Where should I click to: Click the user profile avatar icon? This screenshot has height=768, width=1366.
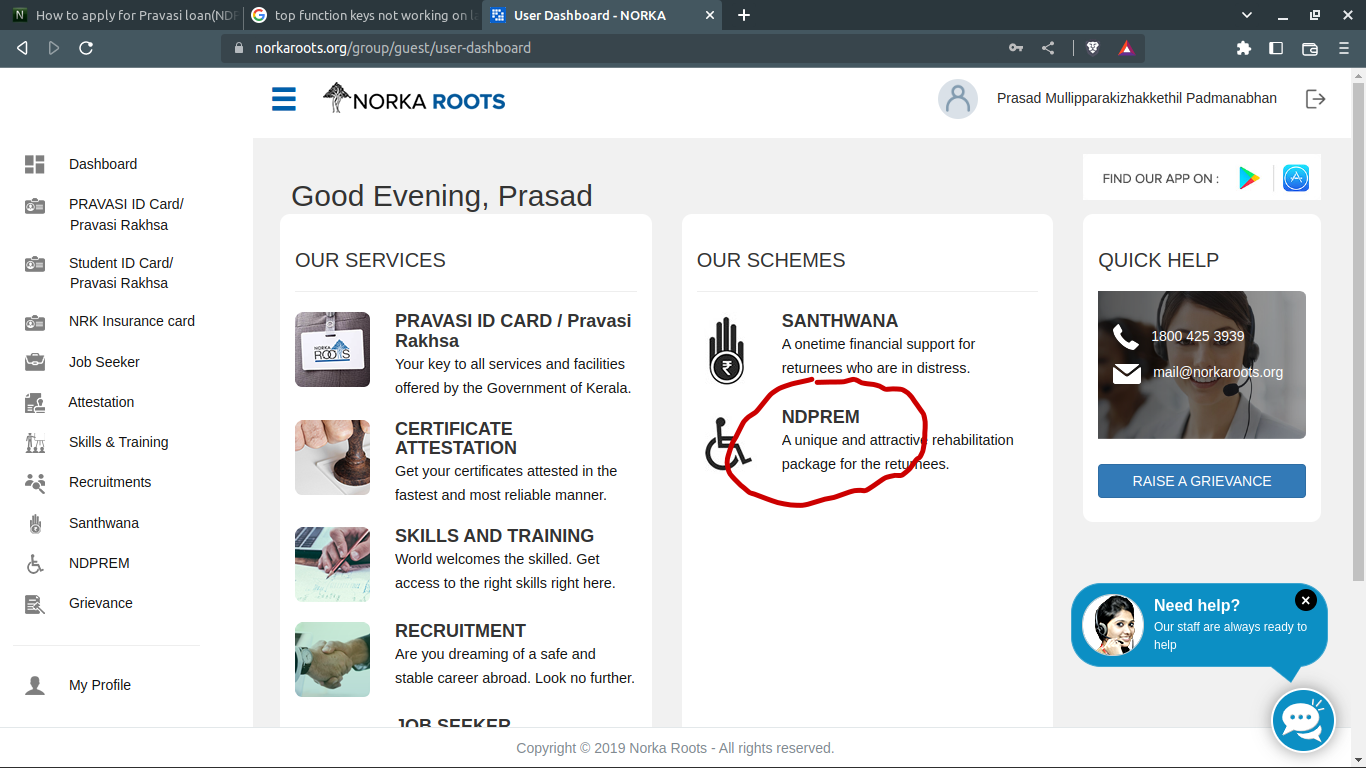point(958,99)
